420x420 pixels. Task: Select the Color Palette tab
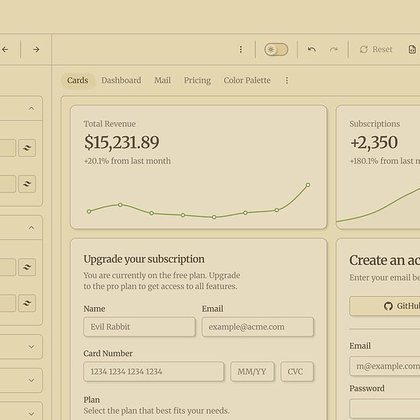click(247, 80)
